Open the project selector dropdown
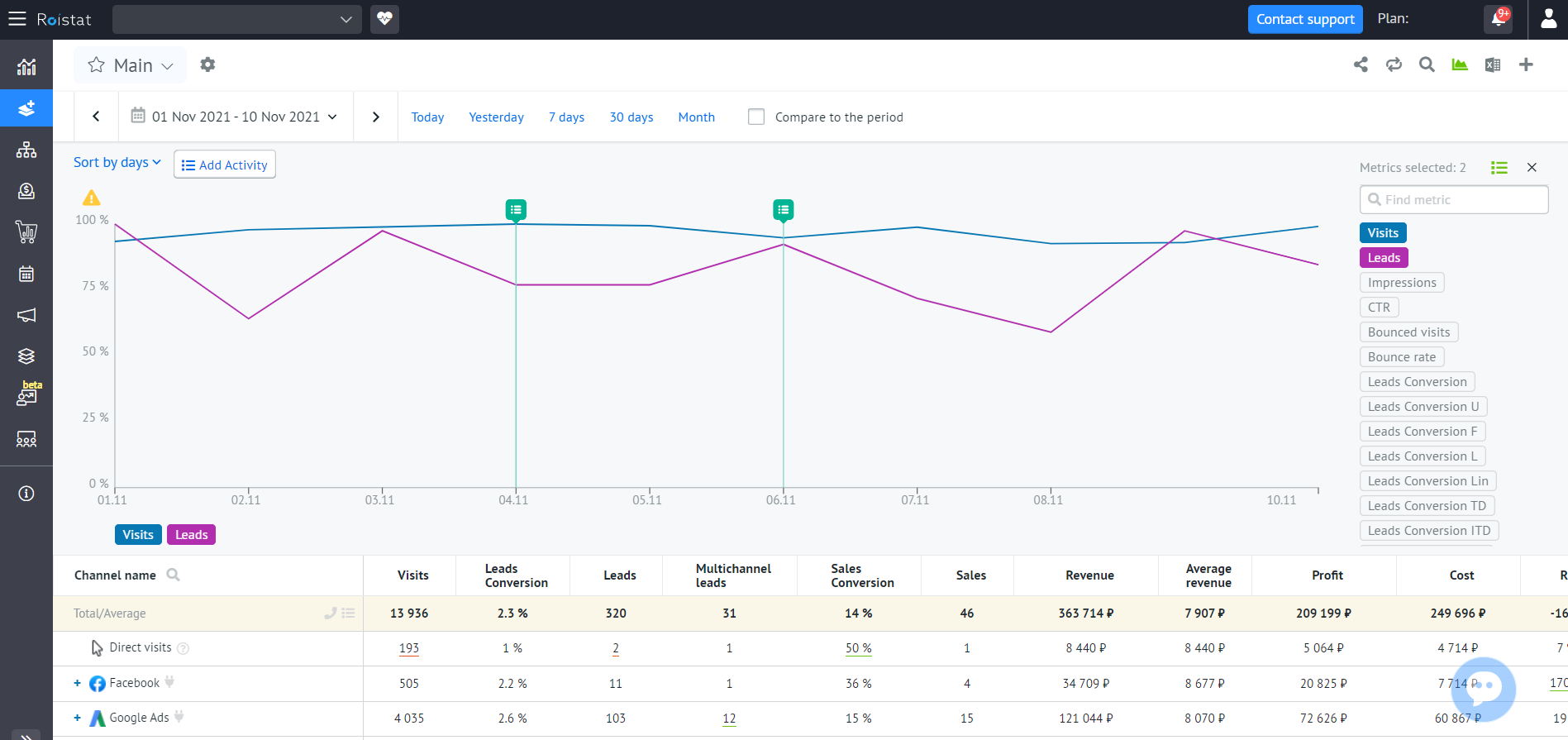Screen dimensions: 1568x740 (x=237, y=19)
